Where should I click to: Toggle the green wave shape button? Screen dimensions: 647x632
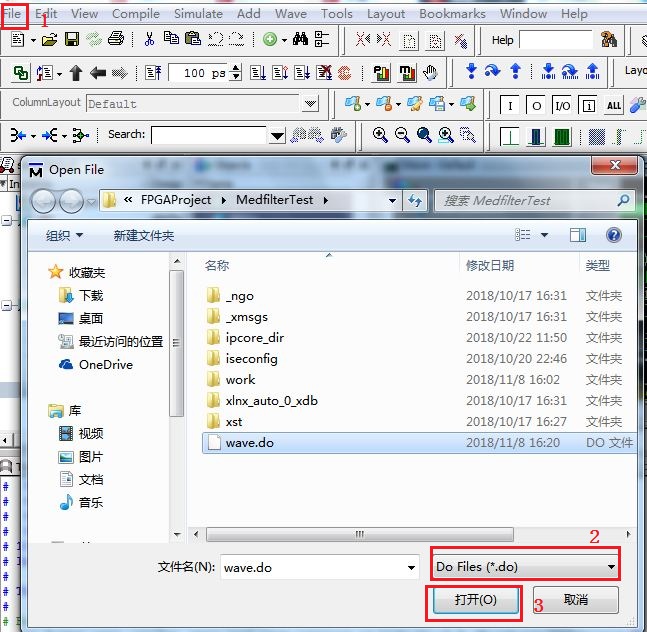[561, 137]
